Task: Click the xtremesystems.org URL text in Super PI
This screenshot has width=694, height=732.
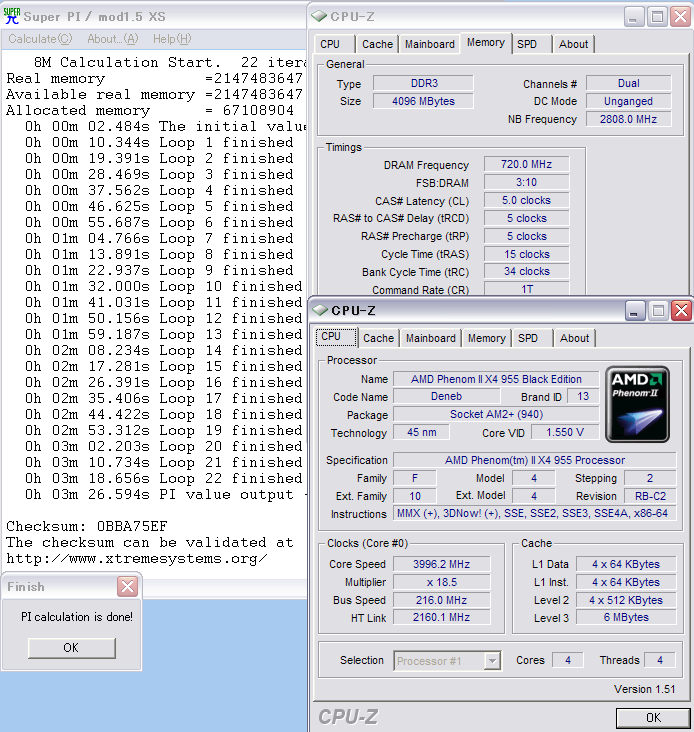Action: (x=137, y=558)
